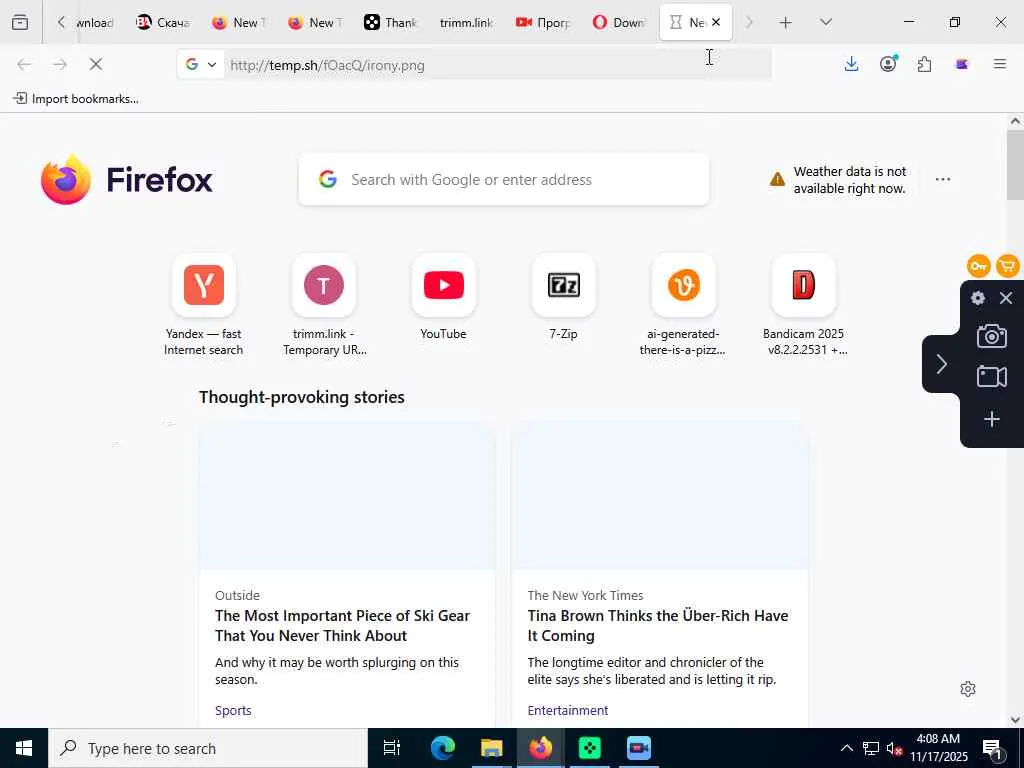Viewport: 1024px width, 768px height.
Task: Switch to the Скача tab
Action: [163, 22]
